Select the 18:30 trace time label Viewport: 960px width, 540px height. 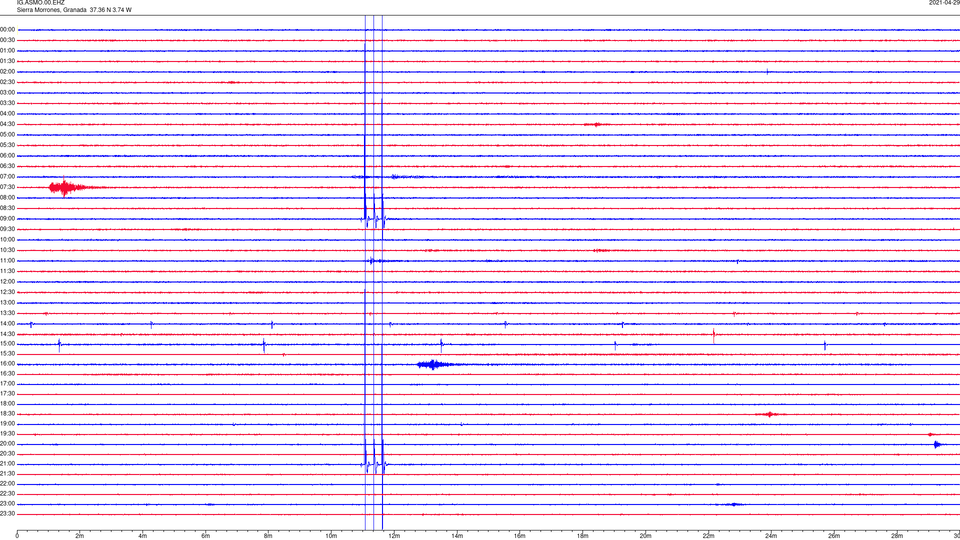tap(7, 414)
